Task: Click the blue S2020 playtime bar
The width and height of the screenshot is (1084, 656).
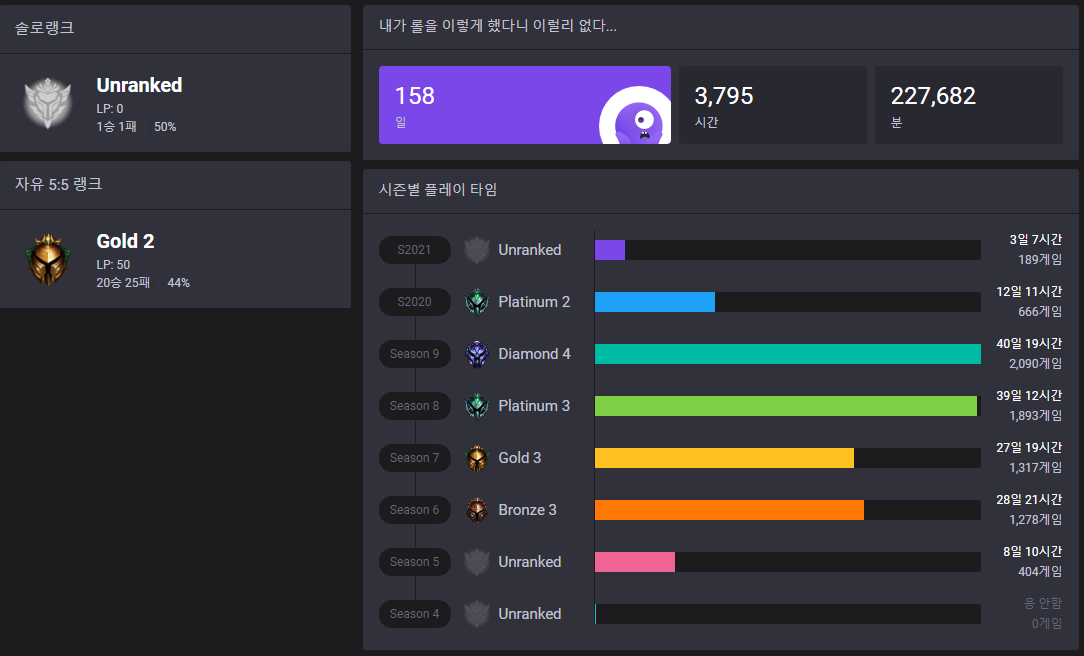Action: coord(655,302)
